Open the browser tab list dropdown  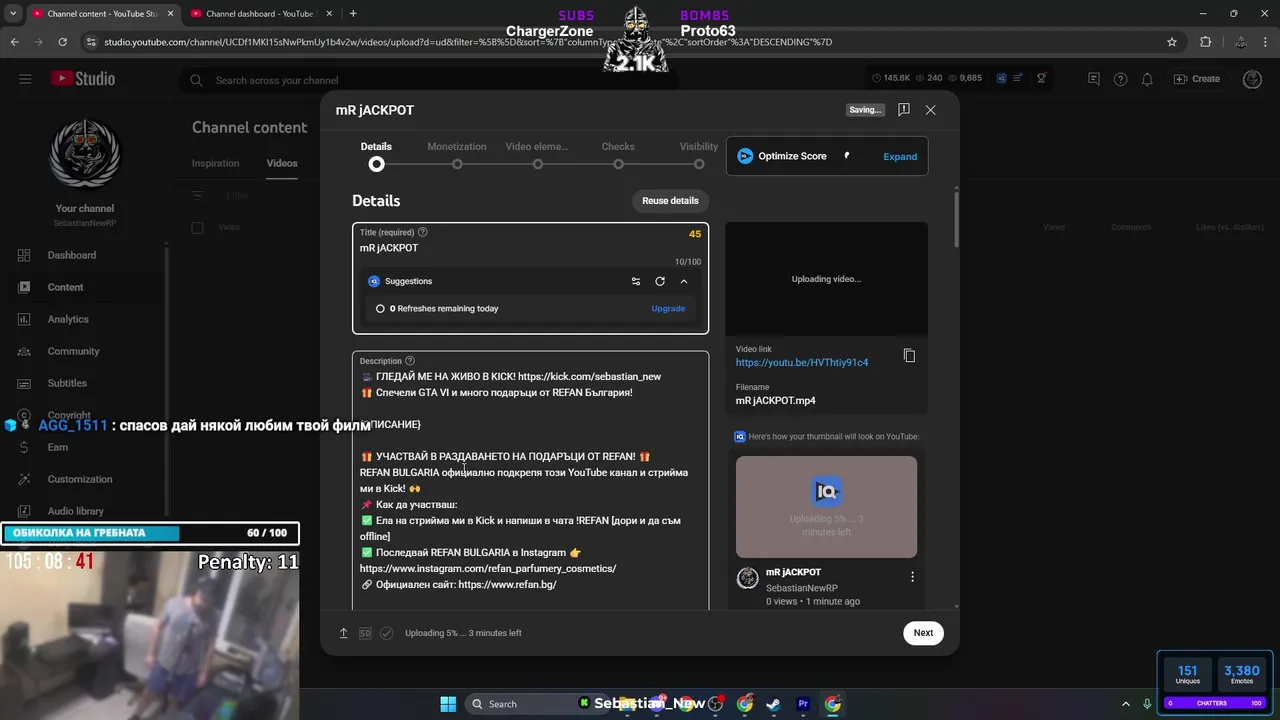click(x=13, y=13)
